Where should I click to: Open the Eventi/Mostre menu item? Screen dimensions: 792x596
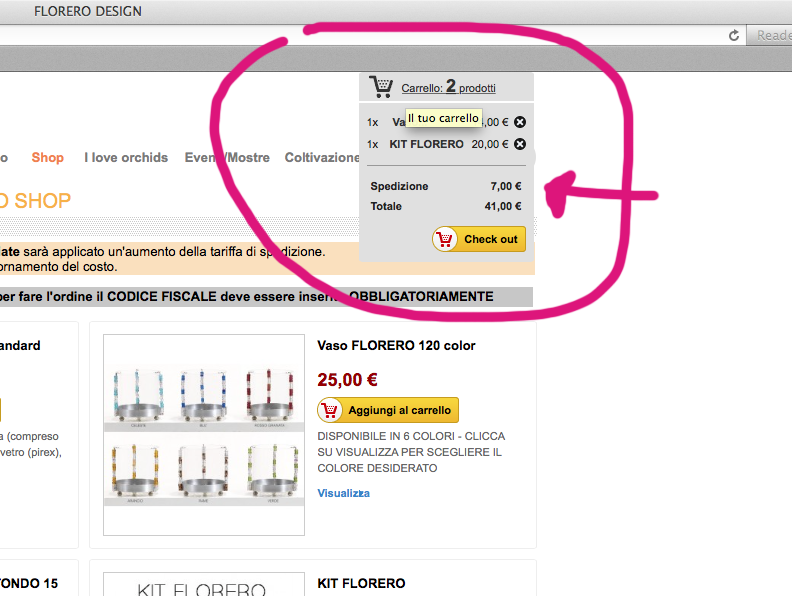coord(227,158)
